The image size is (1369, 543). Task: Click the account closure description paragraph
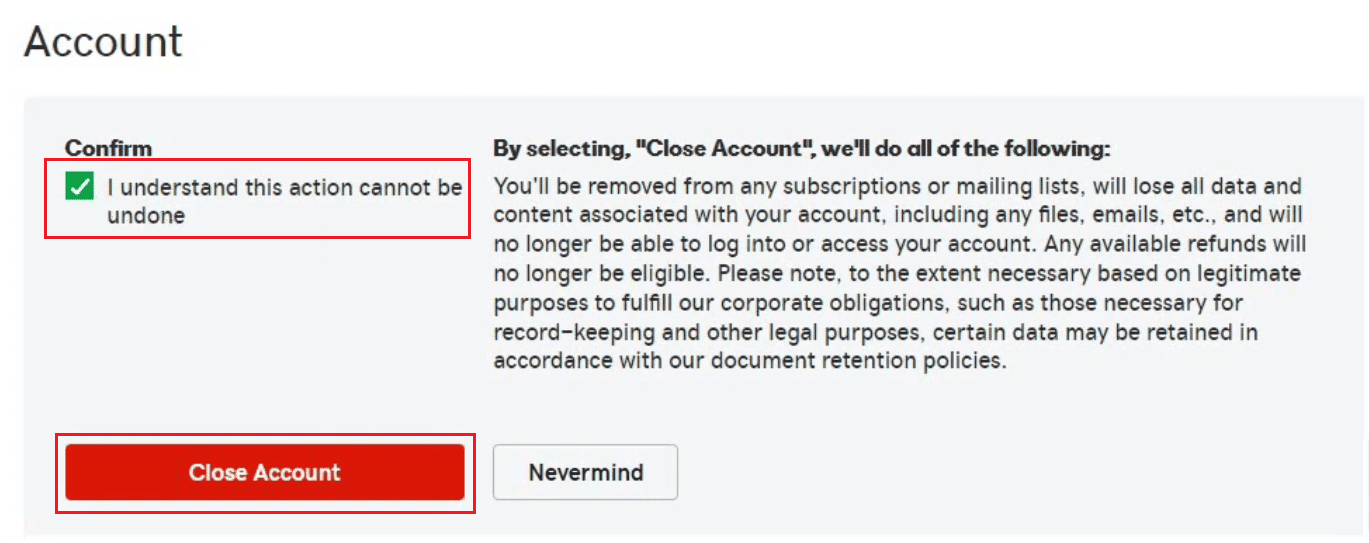(x=898, y=273)
